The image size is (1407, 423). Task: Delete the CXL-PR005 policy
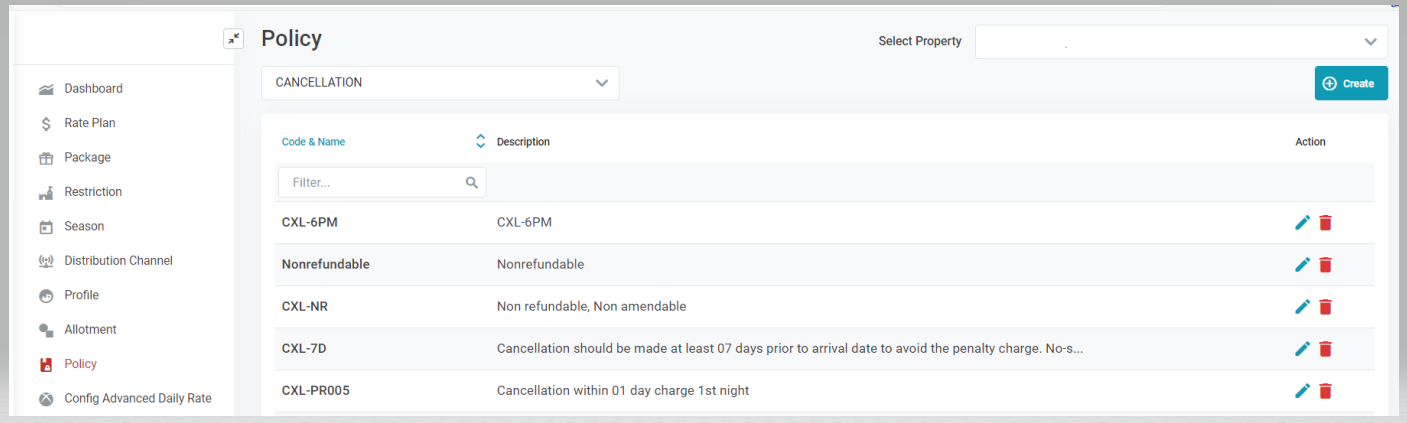coord(1325,390)
